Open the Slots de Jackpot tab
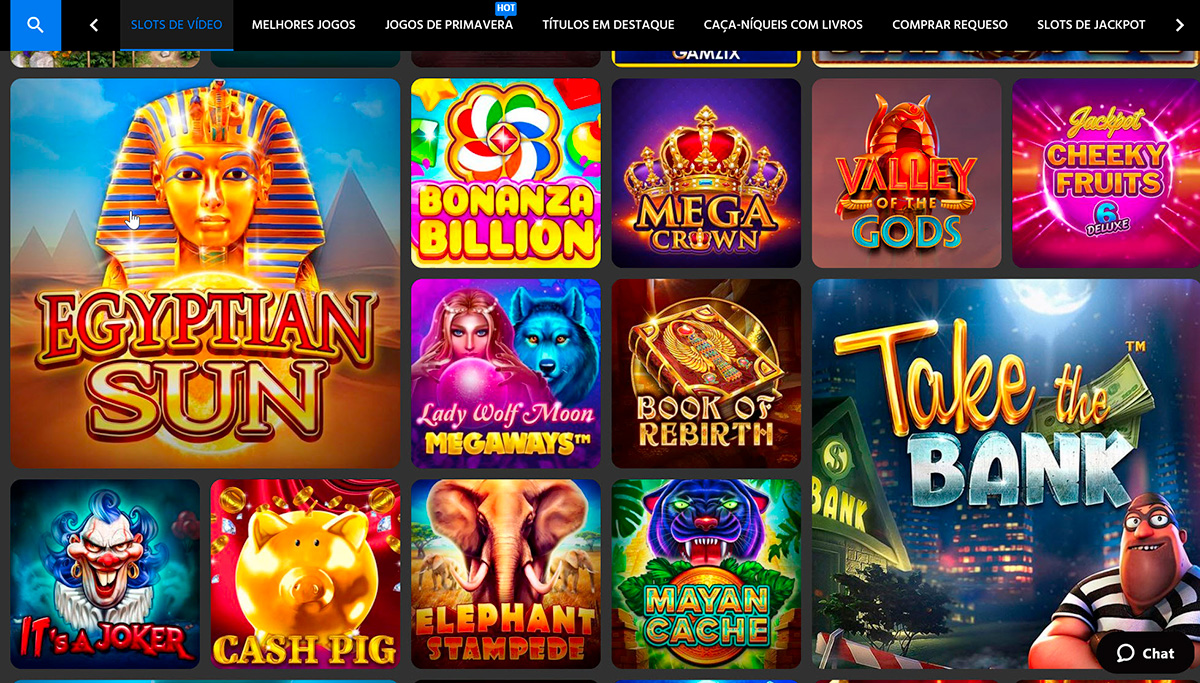1200x683 pixels. (x=1091, y=25)
